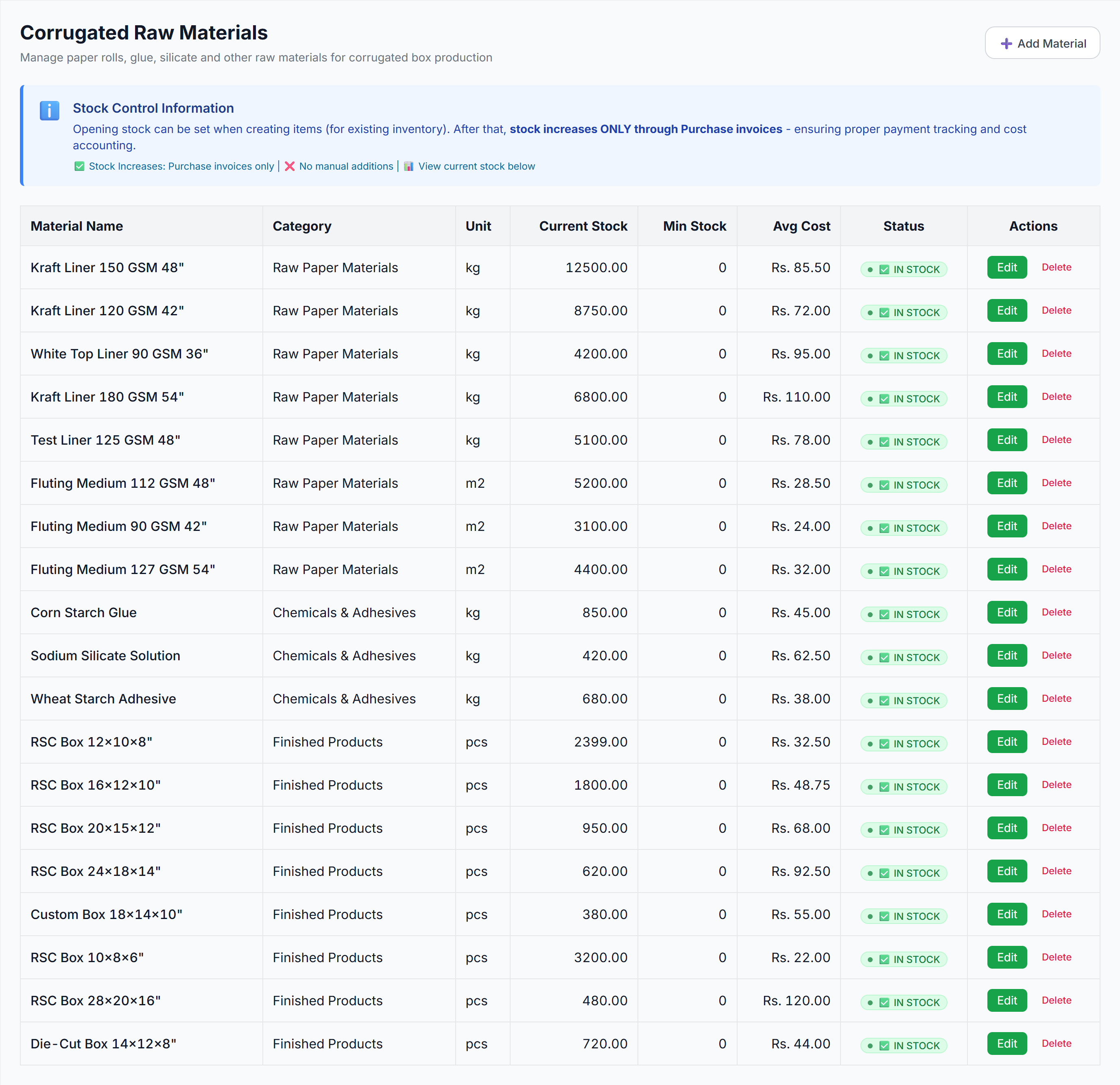
Task: Click the blue info icon in Stock Control banner
Action: pyautogui.click(x=50, y=110)
